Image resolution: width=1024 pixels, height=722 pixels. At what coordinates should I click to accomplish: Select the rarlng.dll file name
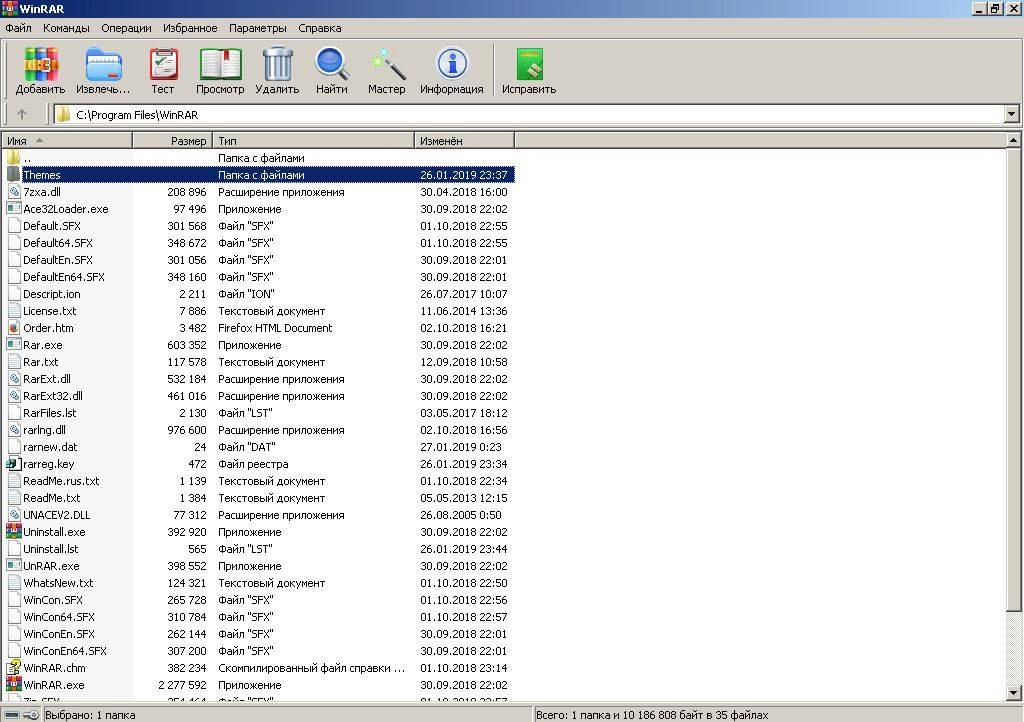click(44, 430)
